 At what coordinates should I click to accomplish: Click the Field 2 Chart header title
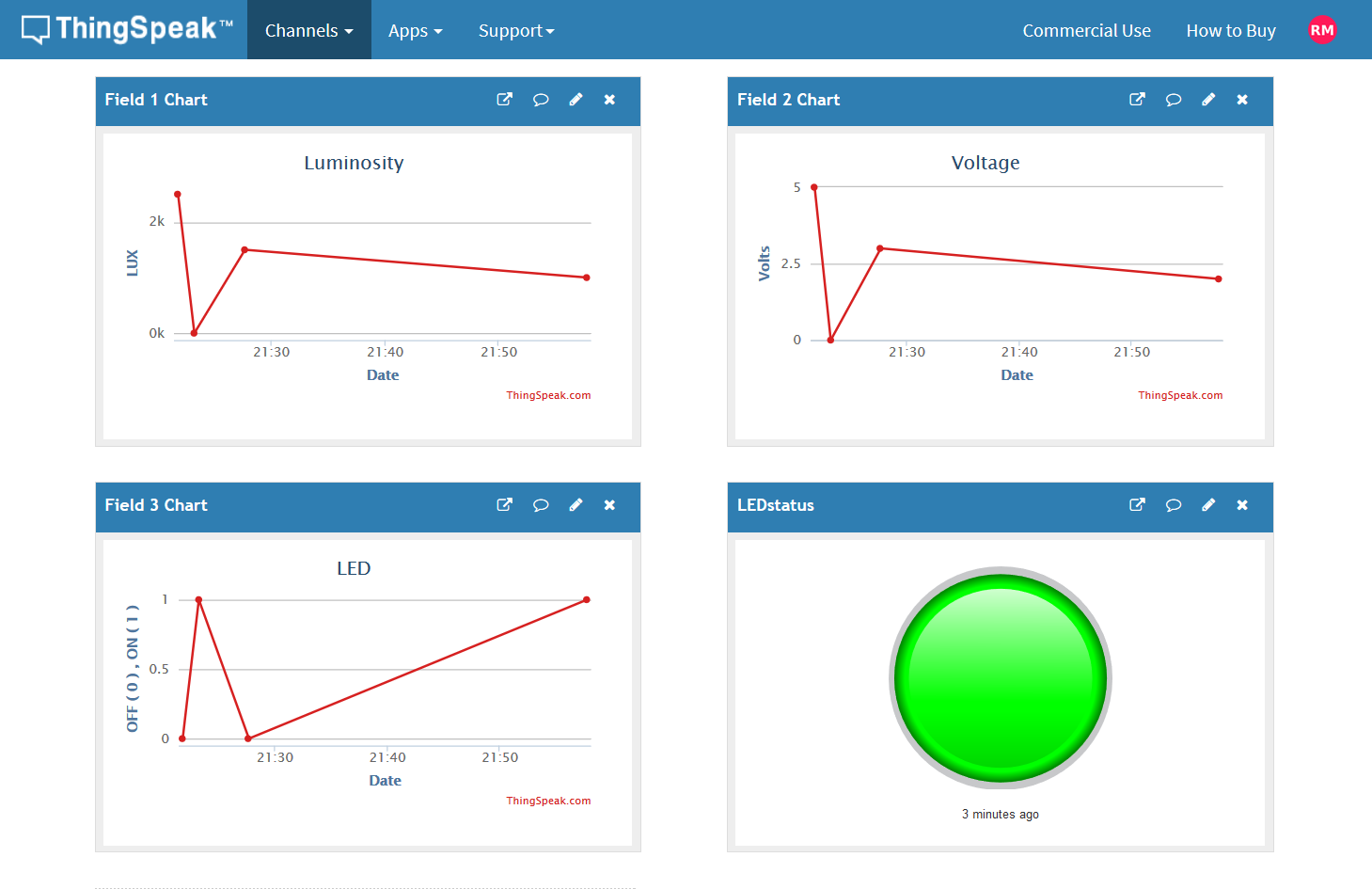pos(789,100)
